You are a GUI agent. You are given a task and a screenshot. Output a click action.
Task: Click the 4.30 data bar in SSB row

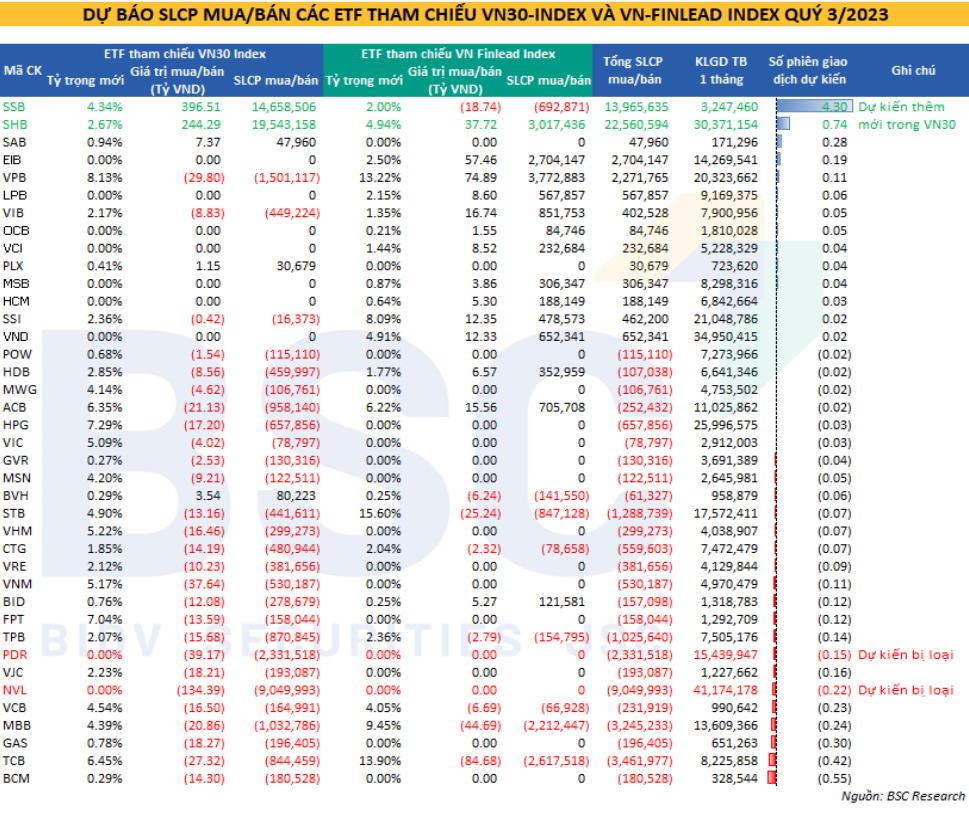click(815, 107)
